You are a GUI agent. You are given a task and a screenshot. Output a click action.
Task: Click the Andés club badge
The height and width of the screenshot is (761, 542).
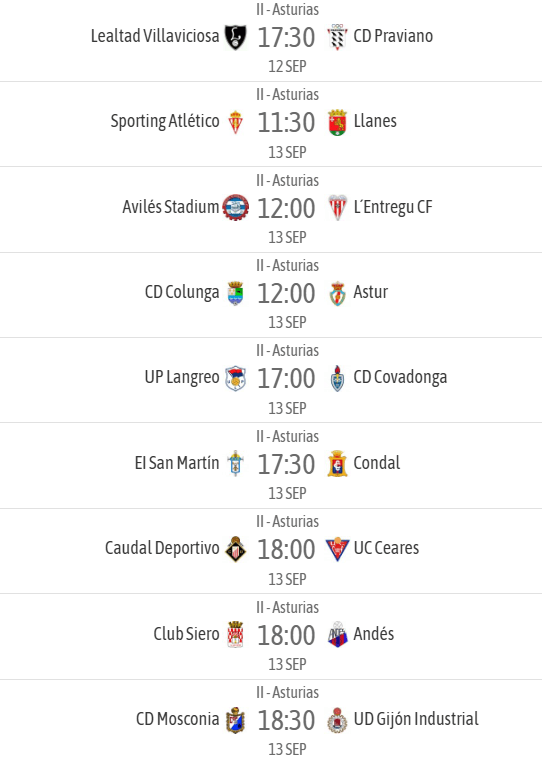pos(337,634)
